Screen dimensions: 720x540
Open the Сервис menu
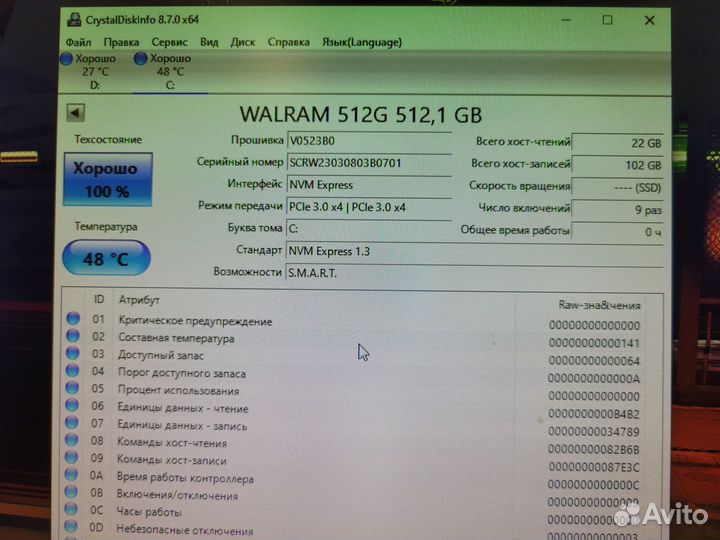coord(169,42)
